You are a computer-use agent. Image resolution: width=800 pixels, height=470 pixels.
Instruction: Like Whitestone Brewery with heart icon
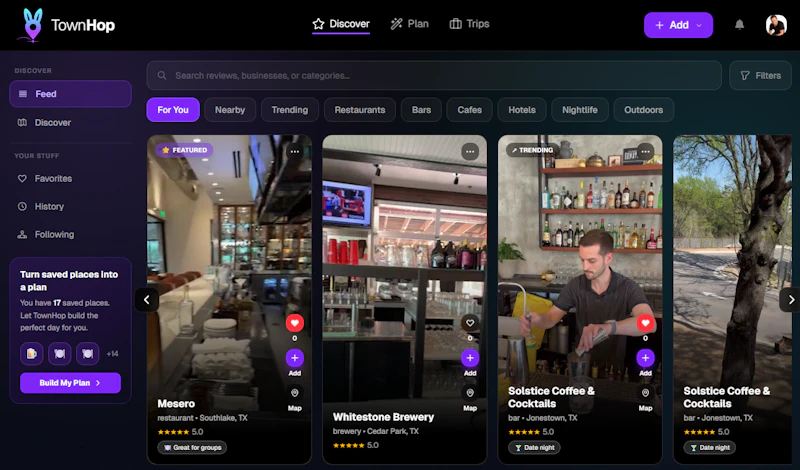coord(470,323)
